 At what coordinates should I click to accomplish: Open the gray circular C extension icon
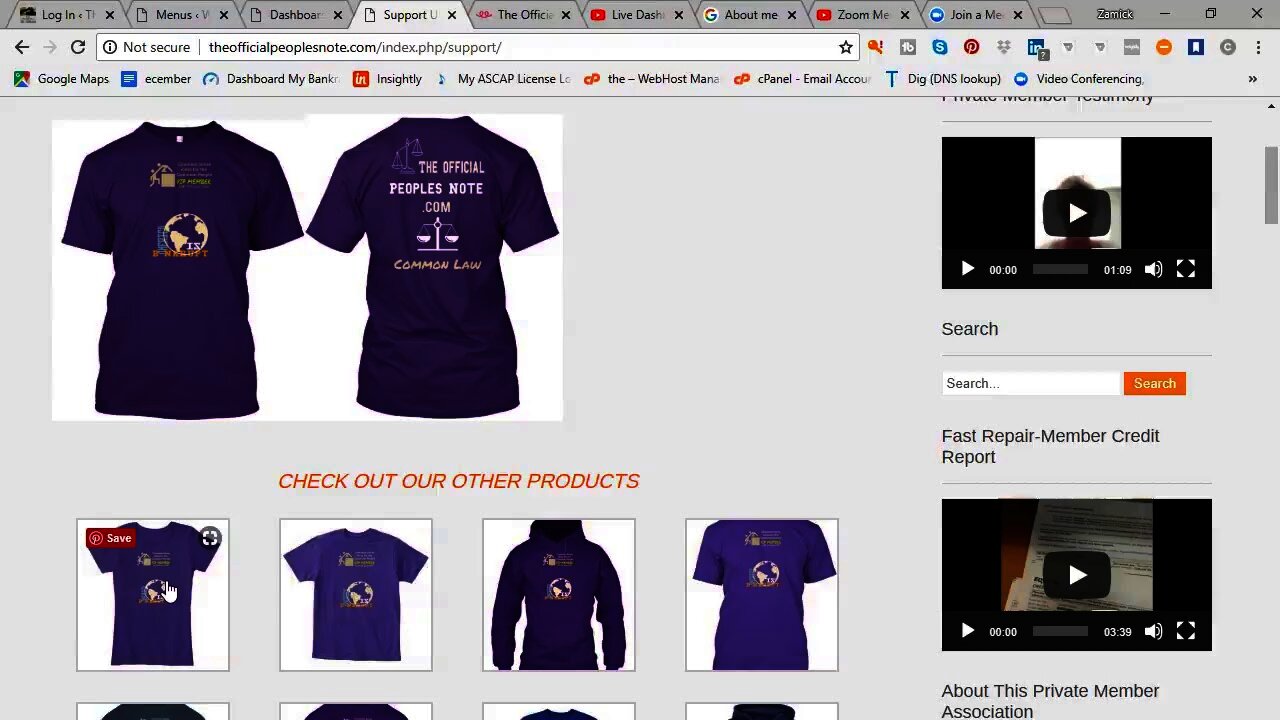coord(1228,47)
